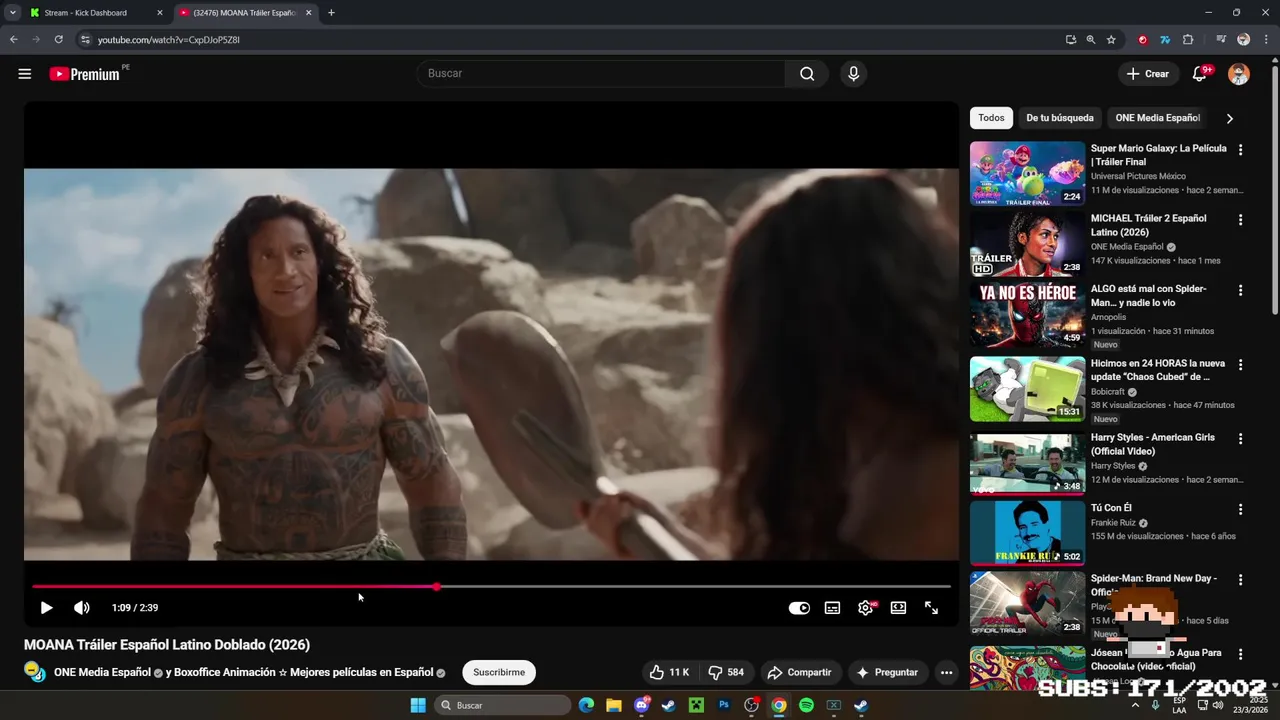Viewport: 1280px width, 720px height.
Task: Click the Preguntar button
Action: [886, 672]
